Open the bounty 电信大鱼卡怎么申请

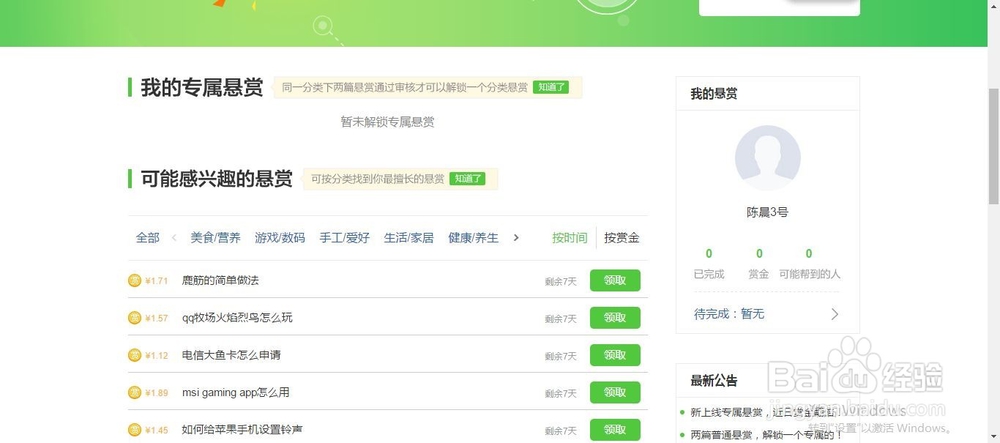(x=231, y=355)
